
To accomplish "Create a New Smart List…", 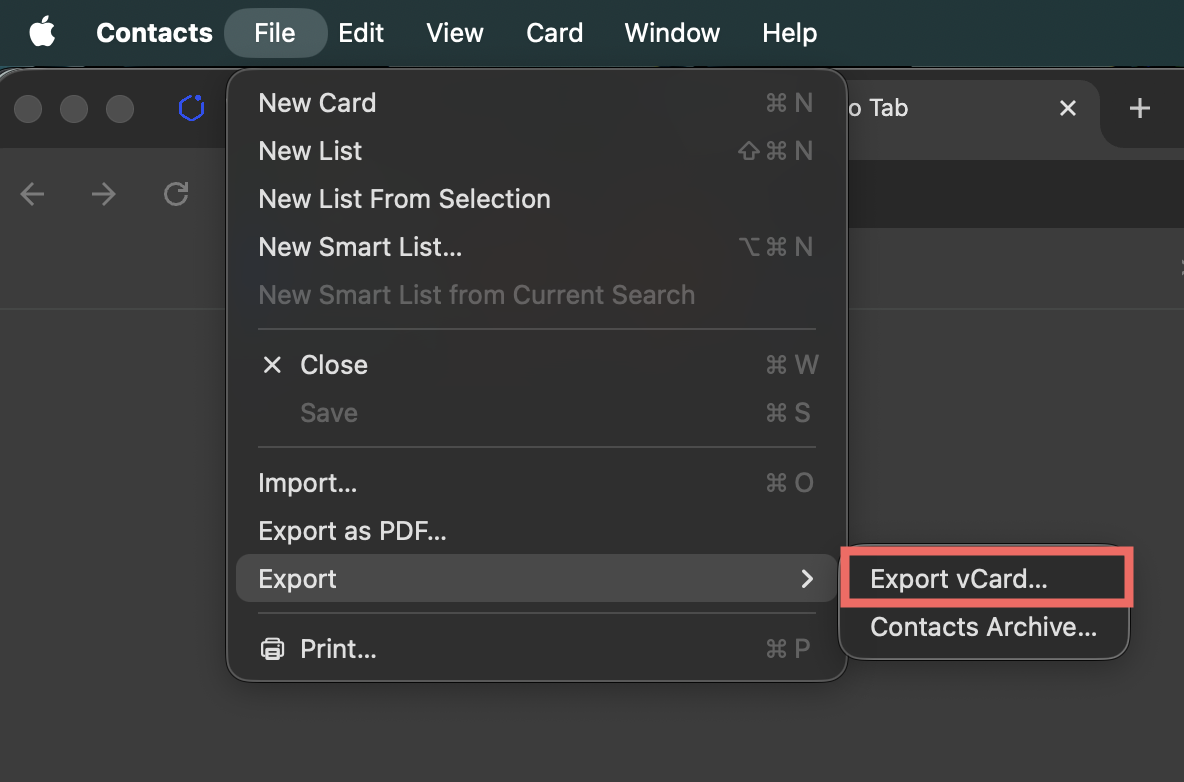I will coord(360,247).
